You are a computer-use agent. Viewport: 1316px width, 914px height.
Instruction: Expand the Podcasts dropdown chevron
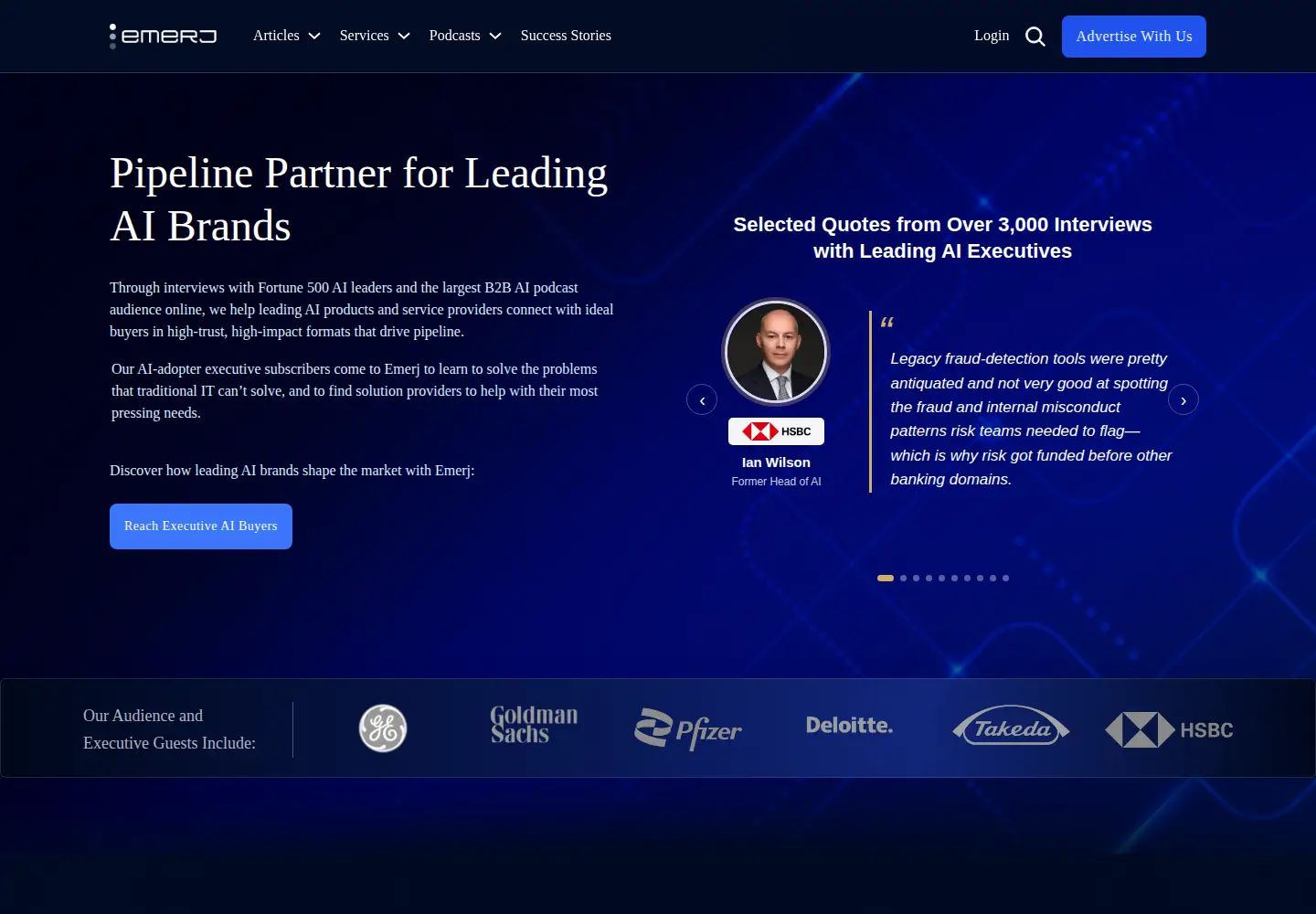[x=495, y=37]
